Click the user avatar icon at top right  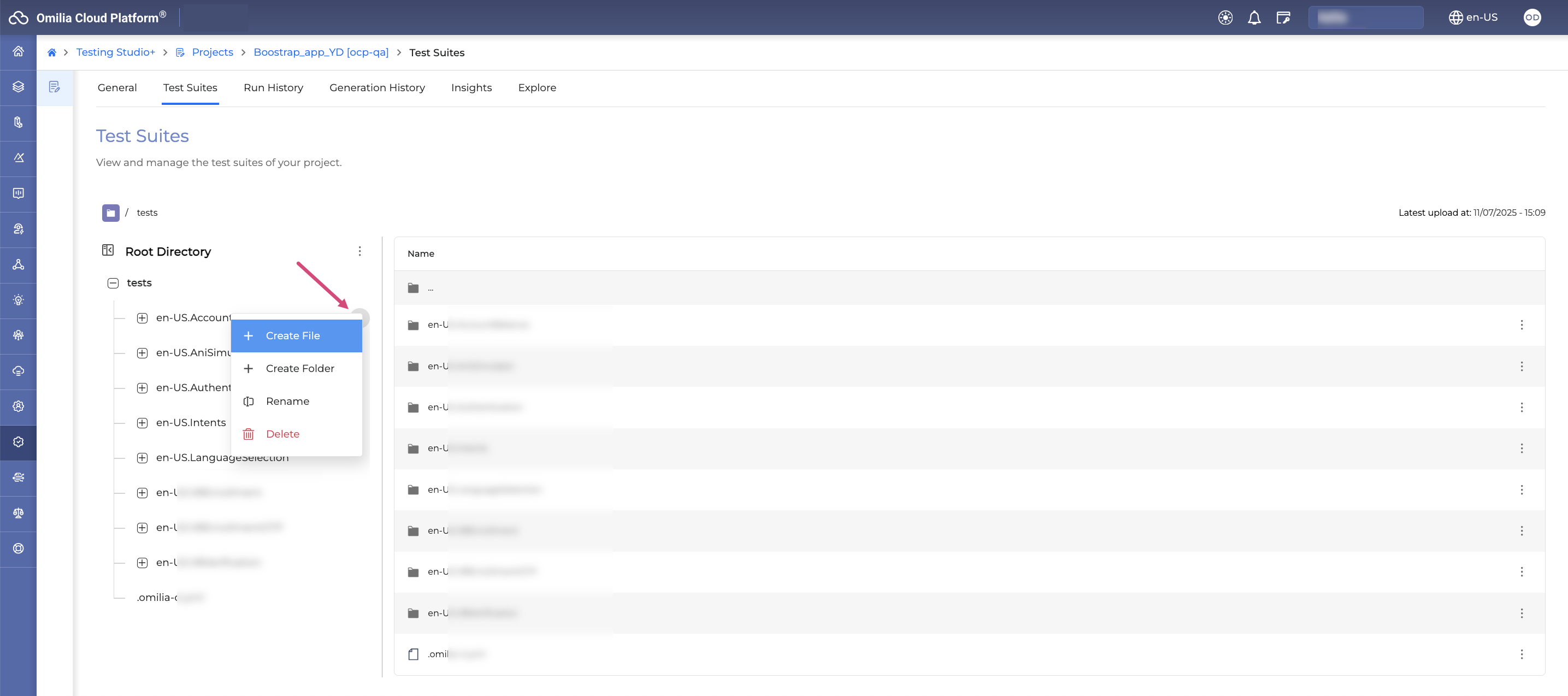point(1531,17)
